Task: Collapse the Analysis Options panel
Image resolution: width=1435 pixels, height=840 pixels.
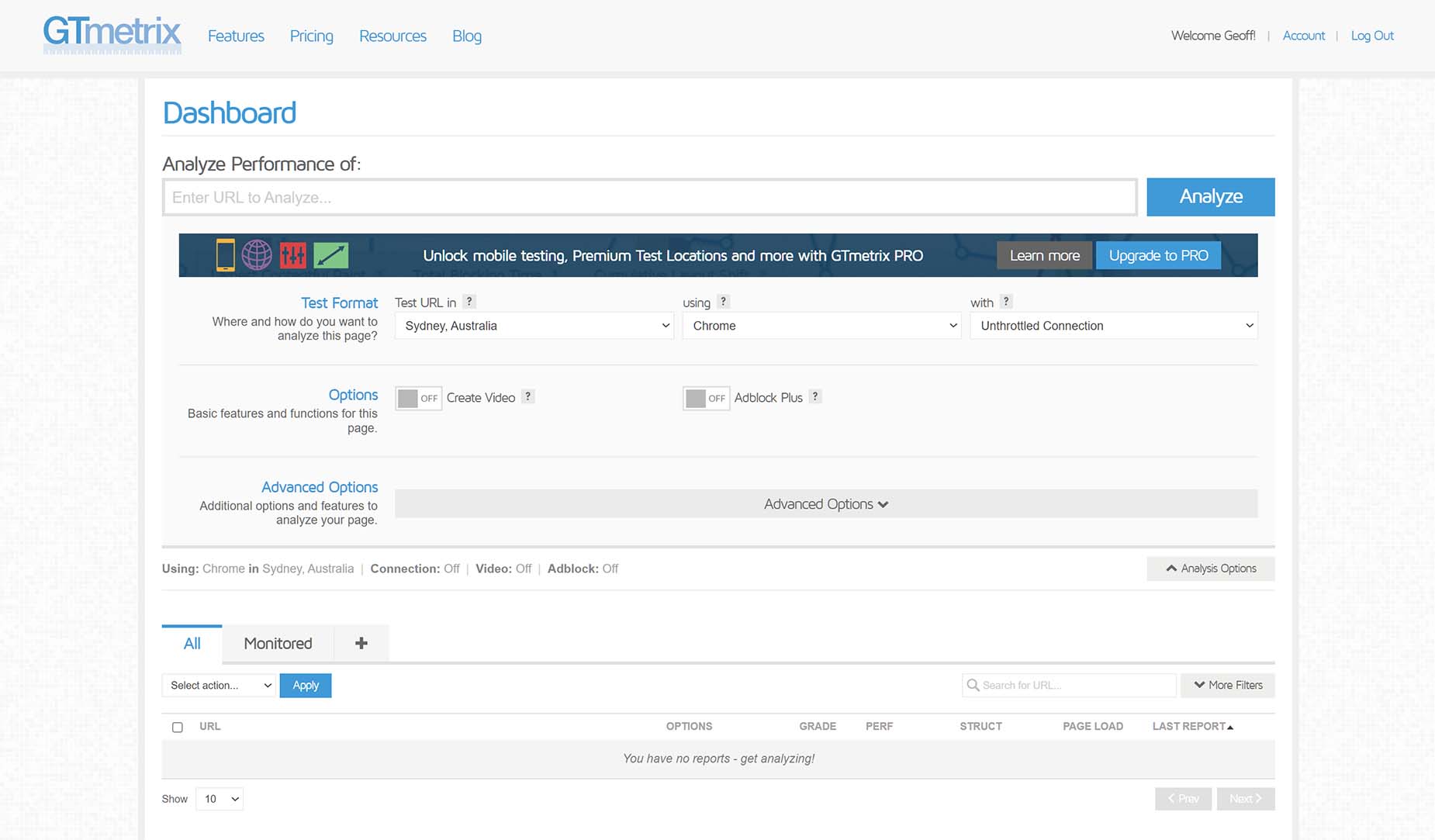Action: tap(1211, 569)
